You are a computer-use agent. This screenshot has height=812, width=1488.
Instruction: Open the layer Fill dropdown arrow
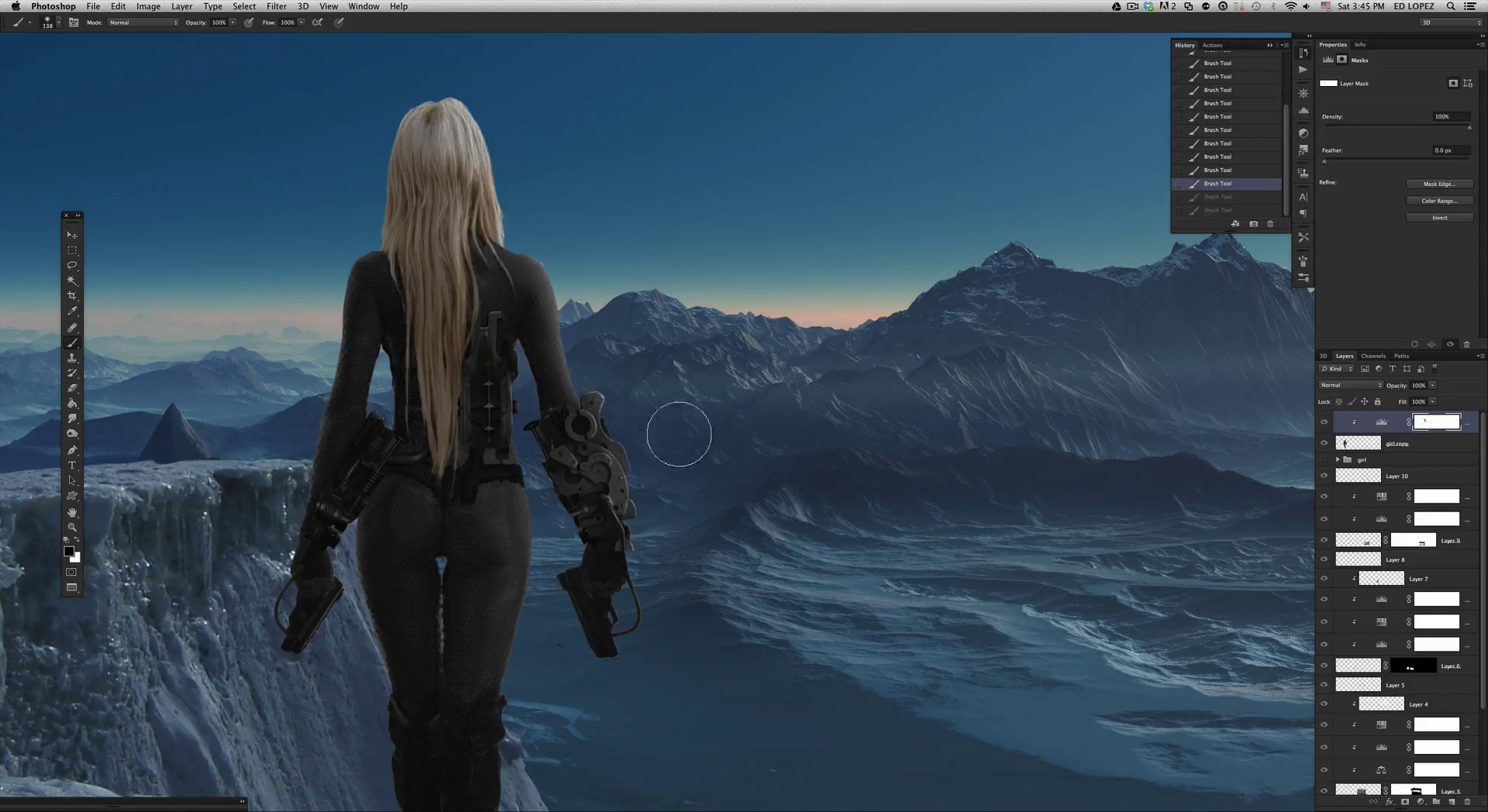click(1432, 401)
